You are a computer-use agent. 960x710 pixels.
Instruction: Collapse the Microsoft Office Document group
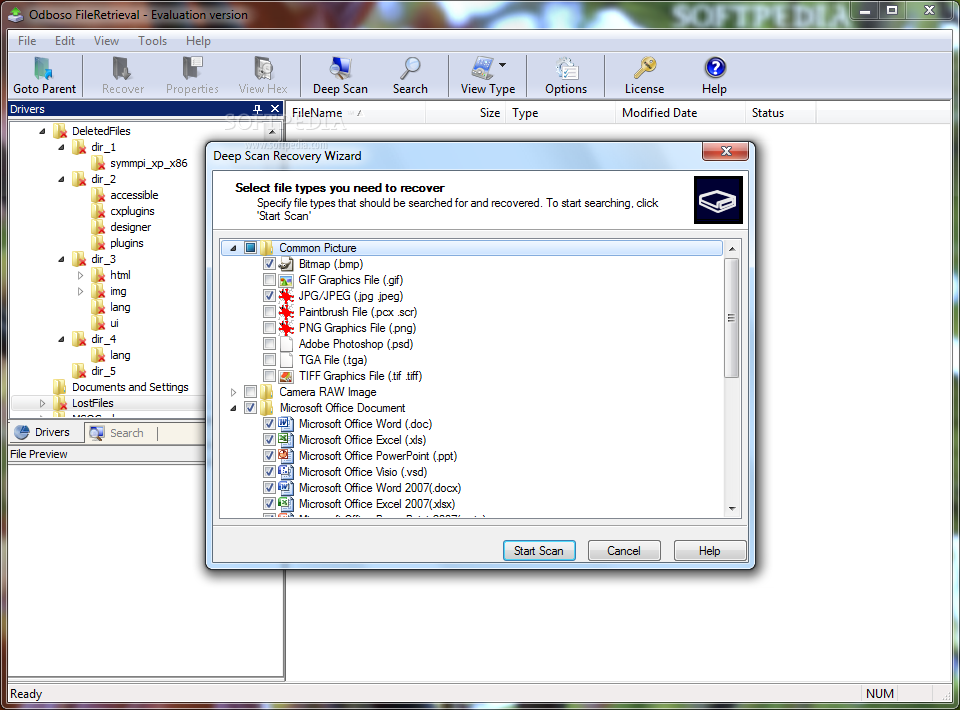(x=233, y=408)
